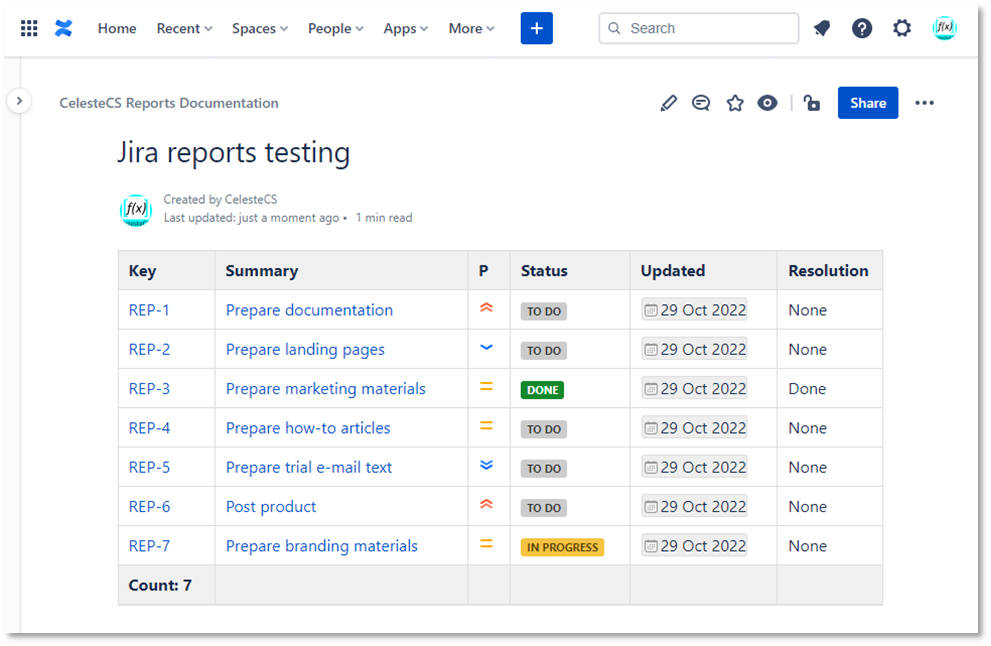
Task: Click the edit pencil icon
Action: 668,103
